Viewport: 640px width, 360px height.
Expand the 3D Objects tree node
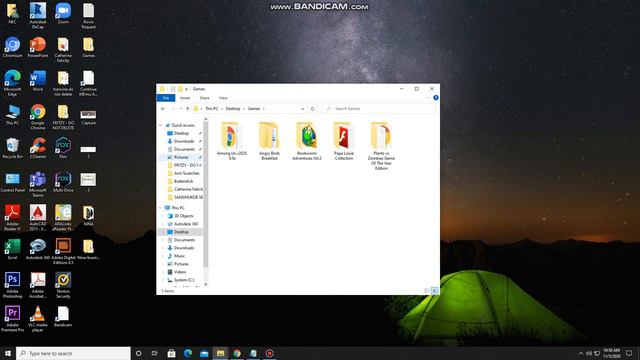(163, 216)
